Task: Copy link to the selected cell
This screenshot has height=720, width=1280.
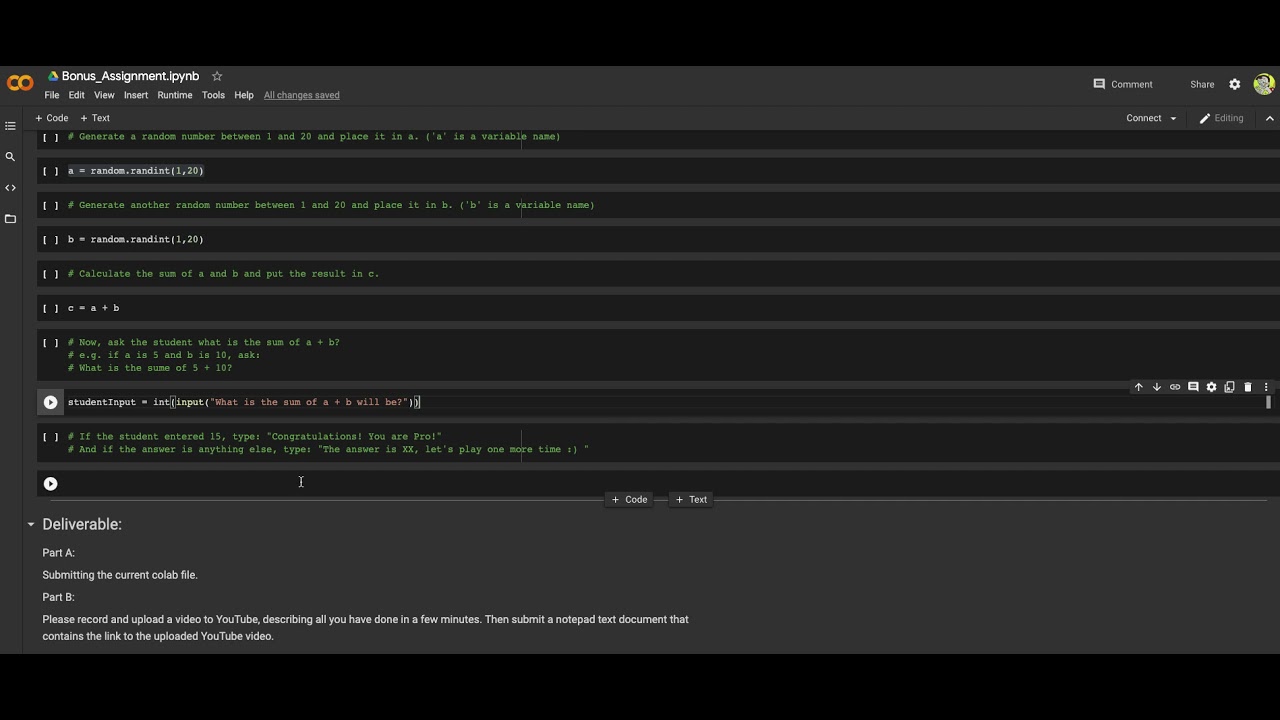Action: point(1175,387)
